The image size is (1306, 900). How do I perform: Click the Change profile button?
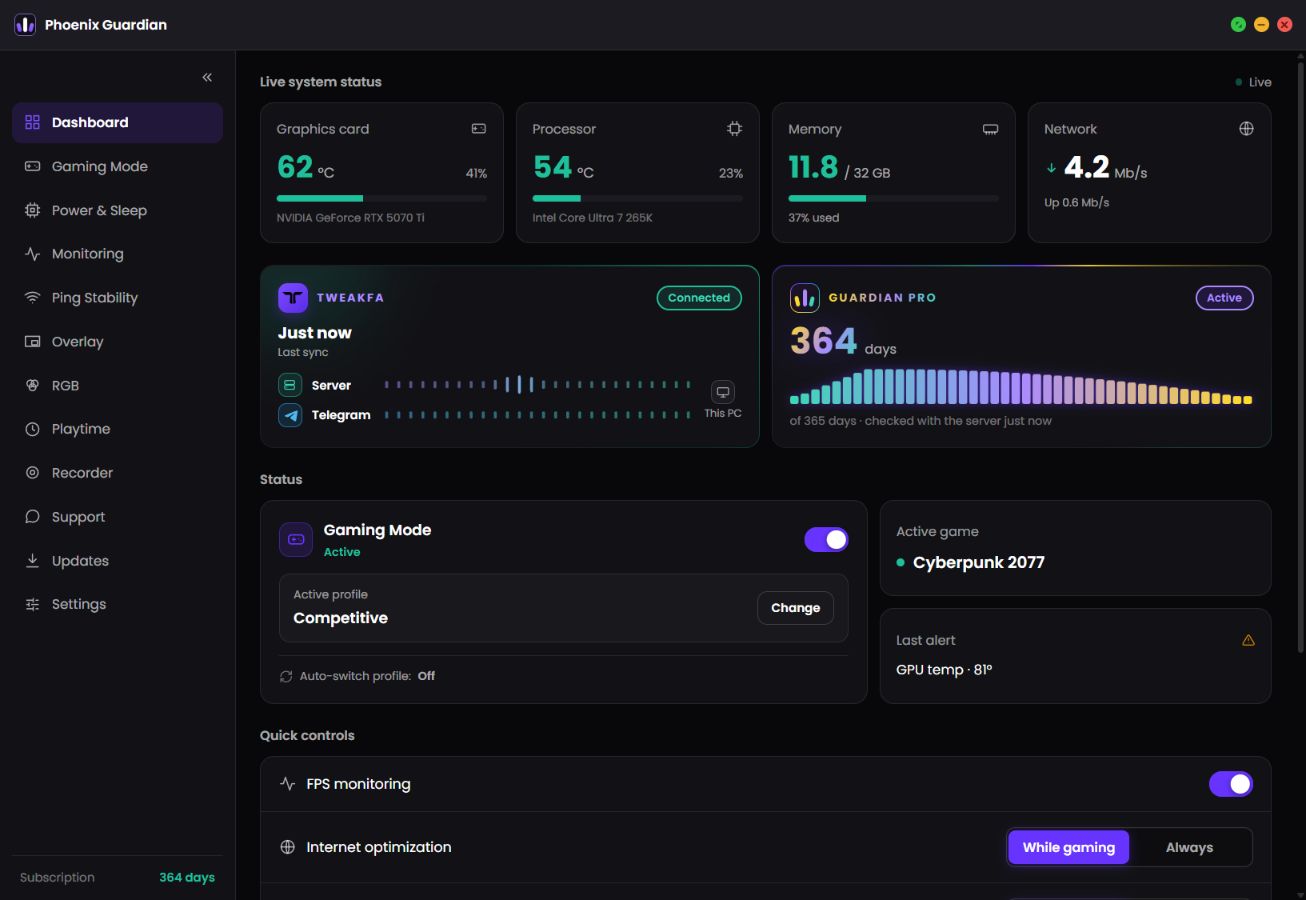pyautogui.click(x=795, y=608)
